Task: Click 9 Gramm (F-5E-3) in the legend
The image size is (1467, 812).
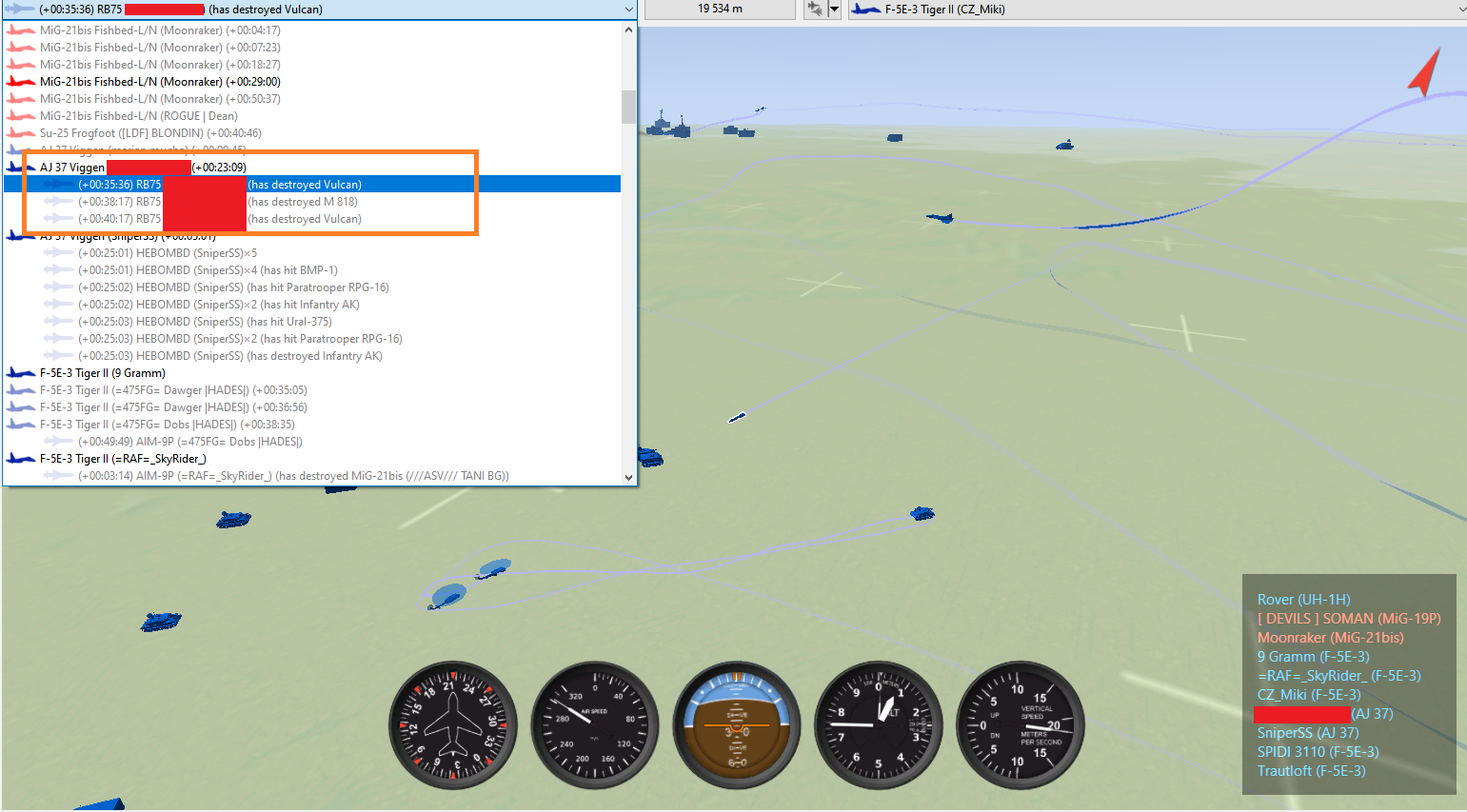Action: [1313, 657]
